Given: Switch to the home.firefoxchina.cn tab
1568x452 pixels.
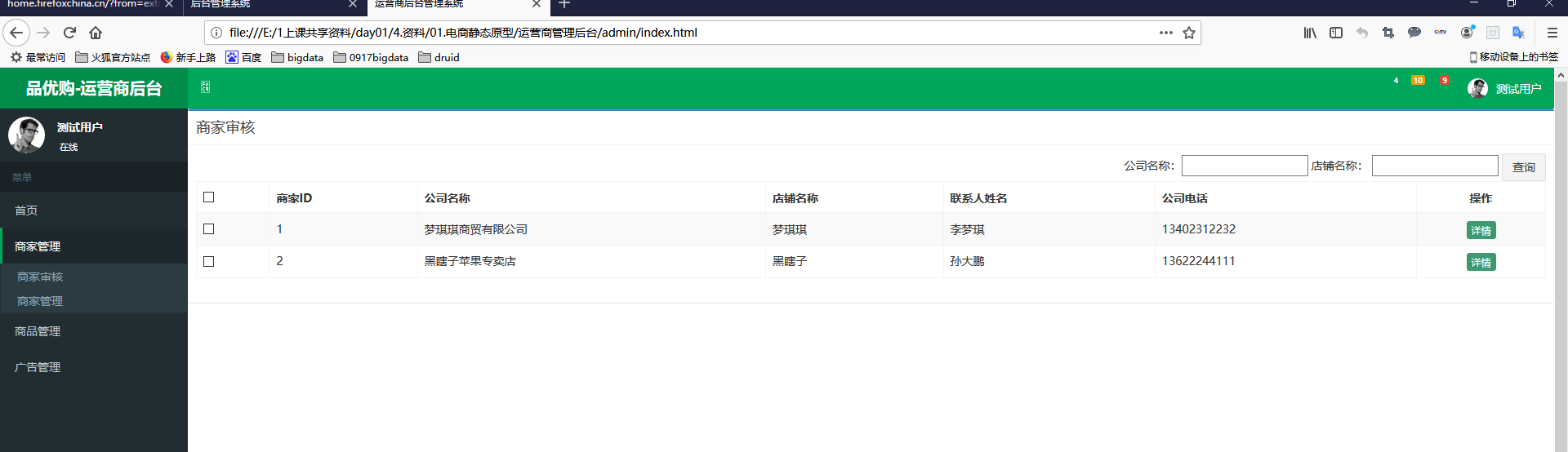Looking at the screenshot, I should click(x=82, y=5).
